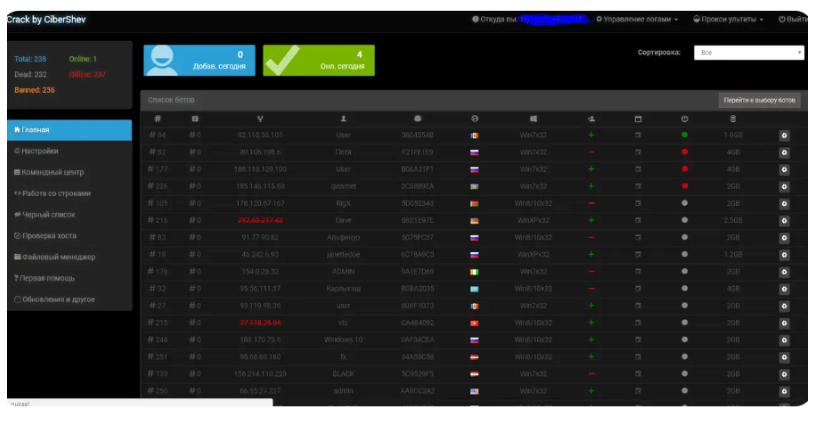Open Настройки in the sidebar

point(69,151)
